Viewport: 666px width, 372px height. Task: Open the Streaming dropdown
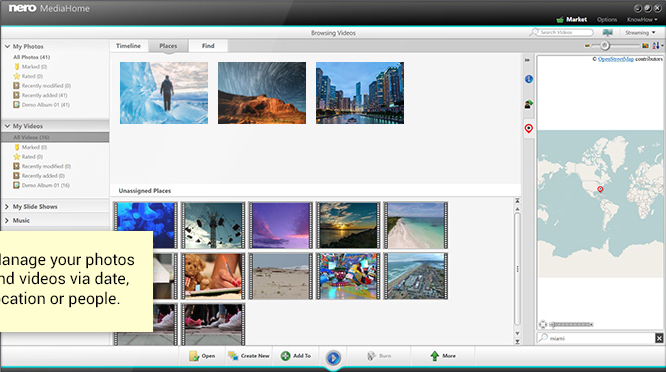640,33
